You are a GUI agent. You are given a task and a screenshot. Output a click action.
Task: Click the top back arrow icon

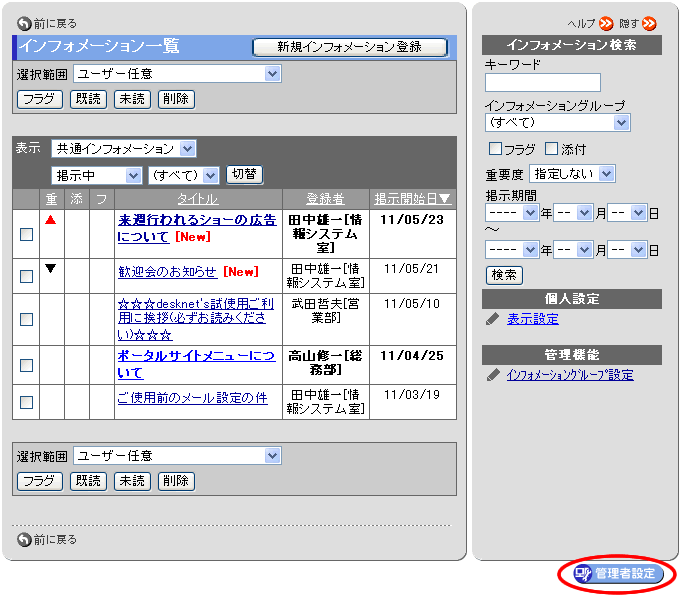[24, 23]
